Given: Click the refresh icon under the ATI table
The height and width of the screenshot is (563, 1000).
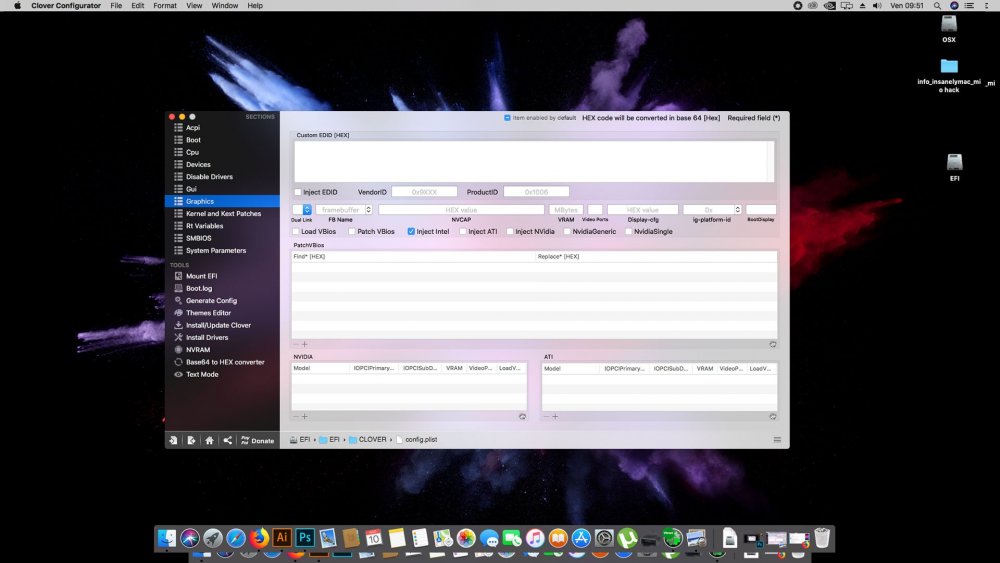Looking at the screenshot, I should (772, 416).
